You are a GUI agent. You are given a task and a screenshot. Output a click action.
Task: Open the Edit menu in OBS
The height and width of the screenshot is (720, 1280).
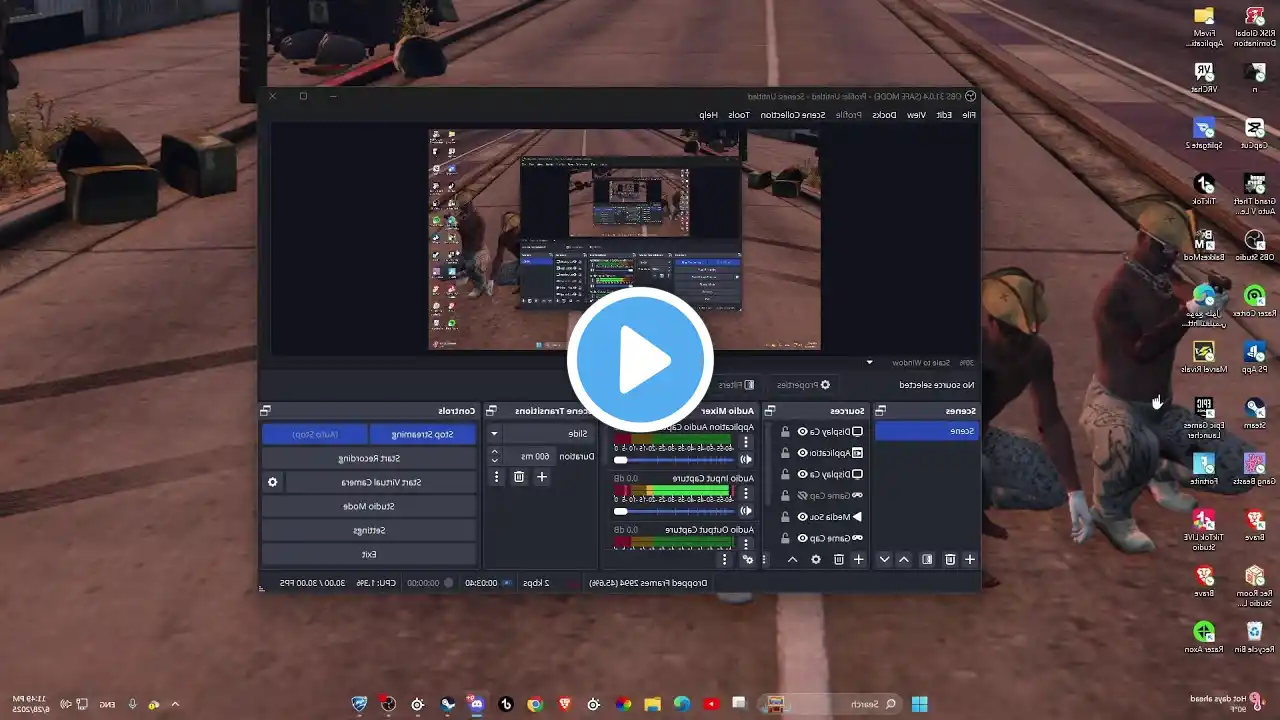pos(944,115)
